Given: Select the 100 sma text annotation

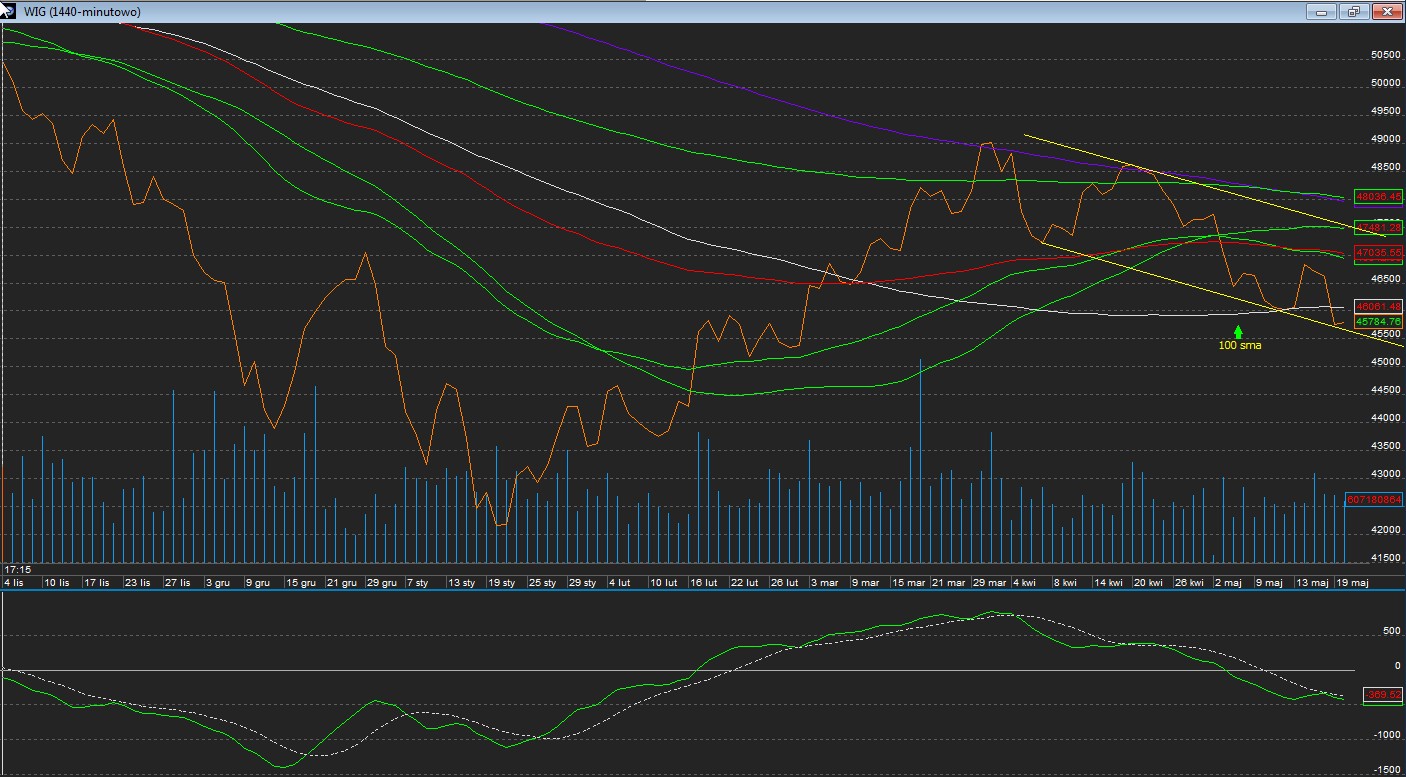Looking at the screenshot, I should [x=1239, y=346].
